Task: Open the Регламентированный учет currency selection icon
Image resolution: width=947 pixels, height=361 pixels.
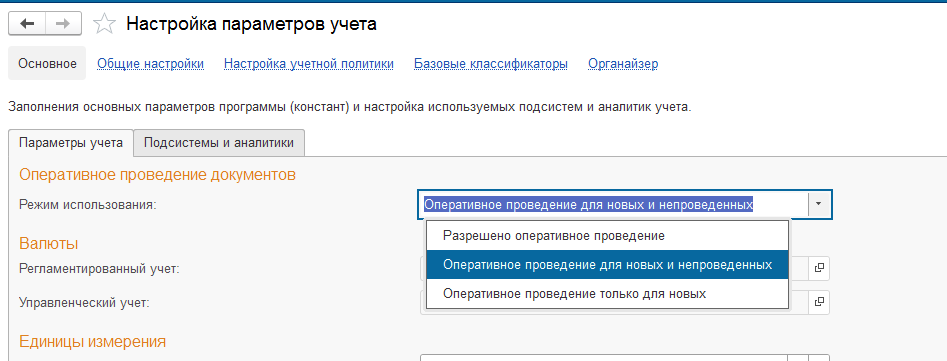Action: [x=819, y=268]
